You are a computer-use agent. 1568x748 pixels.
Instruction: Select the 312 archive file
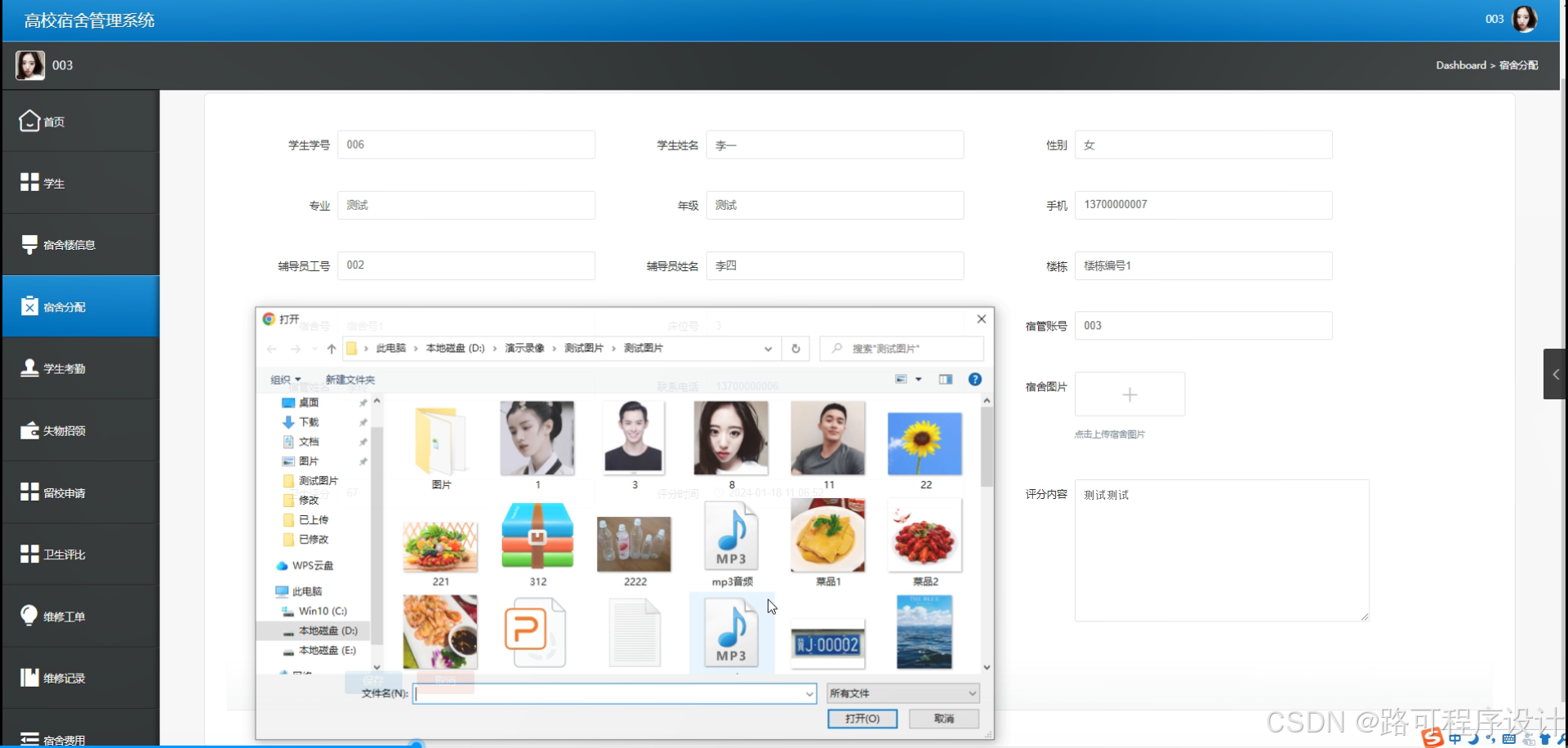537,545
